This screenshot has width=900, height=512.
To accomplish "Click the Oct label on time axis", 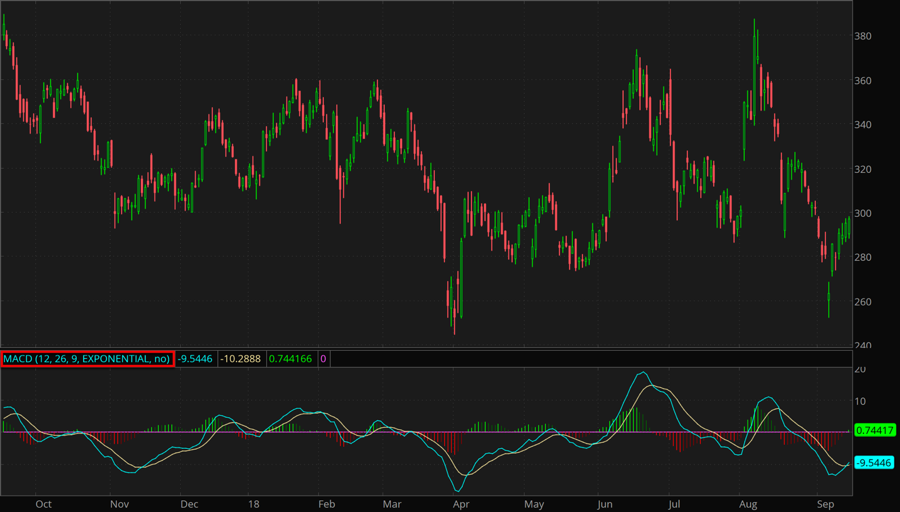I will pos(43,505).
